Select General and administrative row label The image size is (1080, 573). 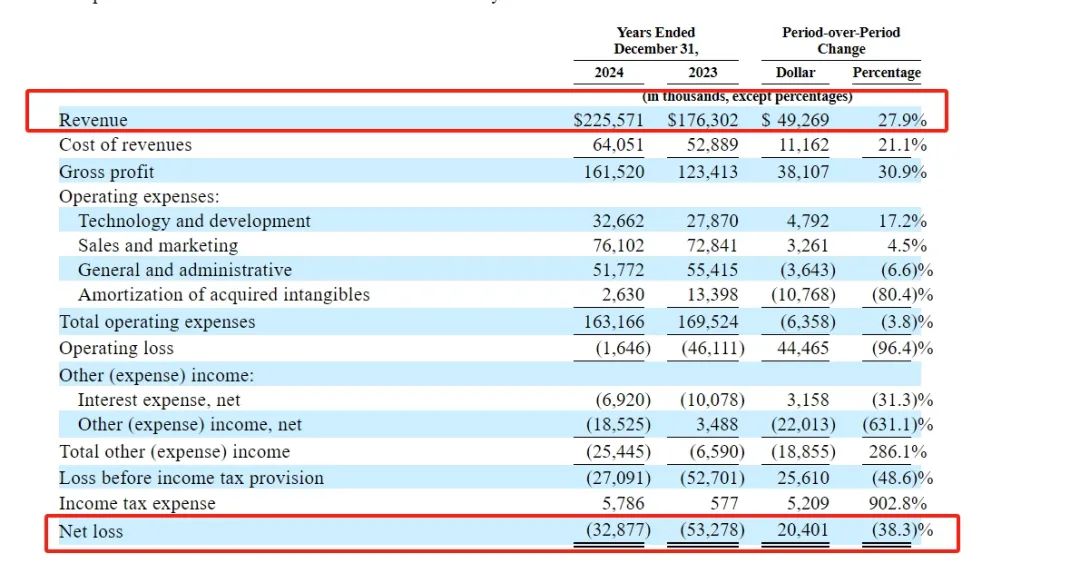185,269
